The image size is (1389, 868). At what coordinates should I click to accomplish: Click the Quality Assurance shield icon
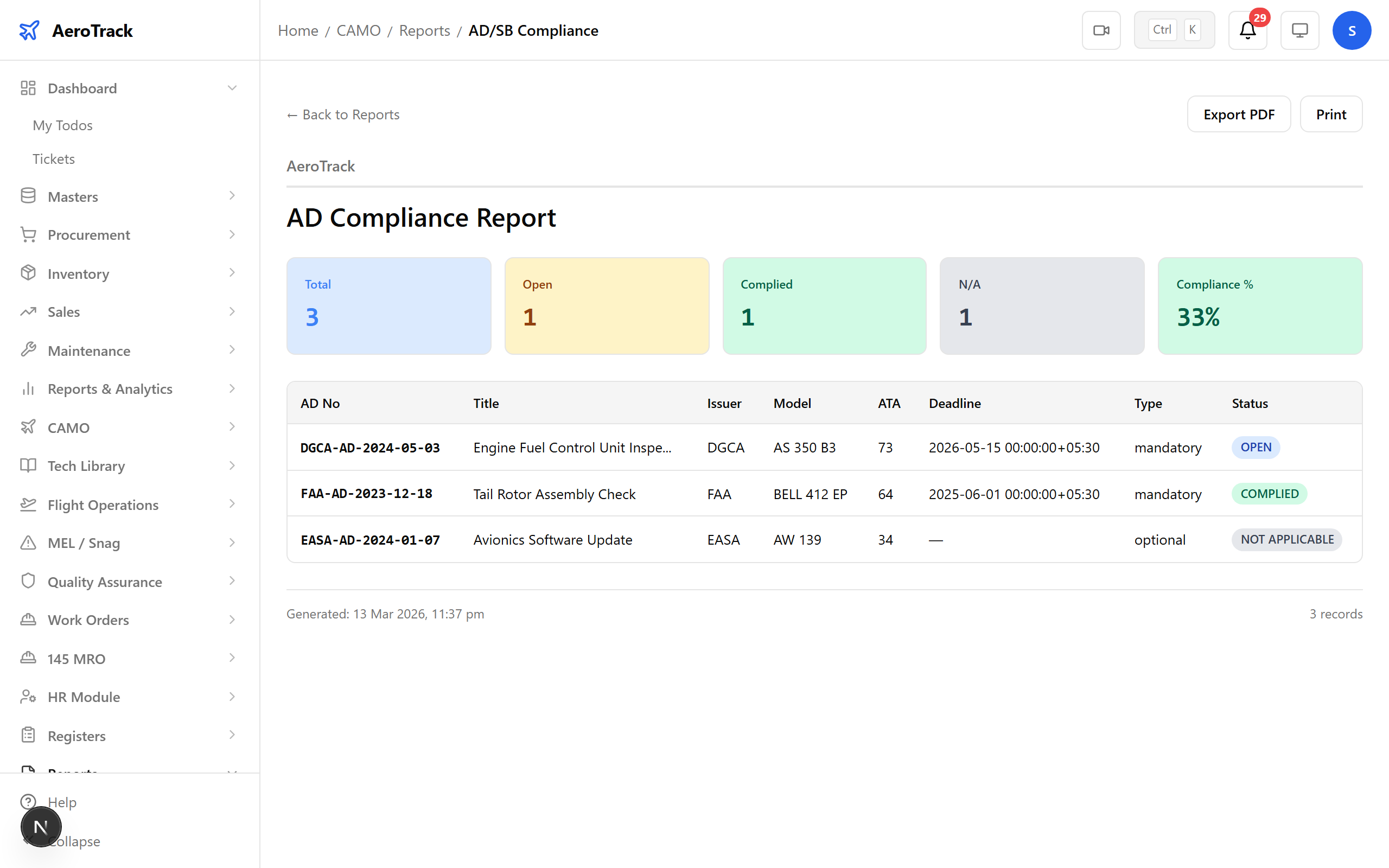tap(28, 581)
